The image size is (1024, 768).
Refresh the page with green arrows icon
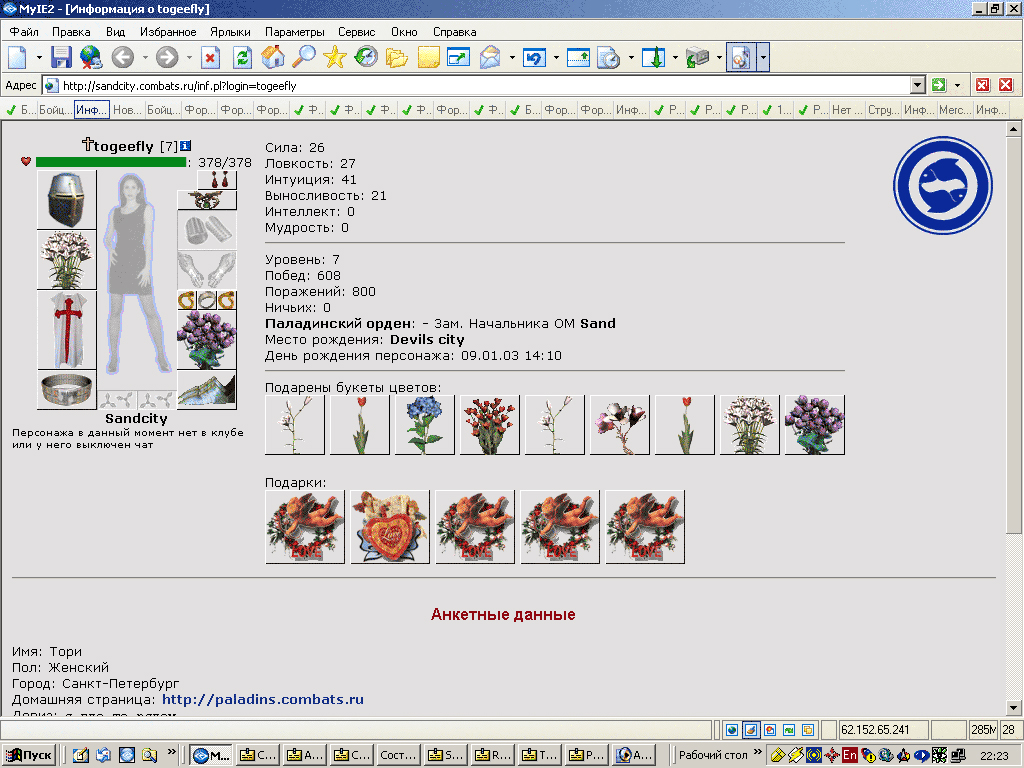(242, 57)
